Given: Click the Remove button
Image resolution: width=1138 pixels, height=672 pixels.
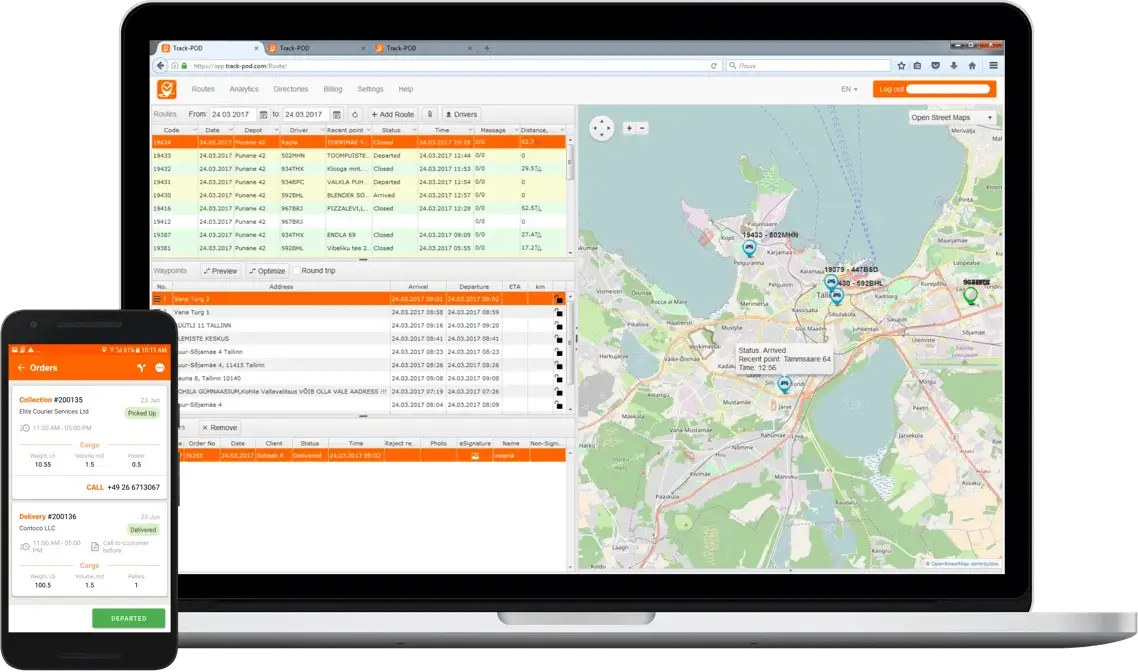Looking at the screenshot, I should pyautogui.click(x=220, y=427).
